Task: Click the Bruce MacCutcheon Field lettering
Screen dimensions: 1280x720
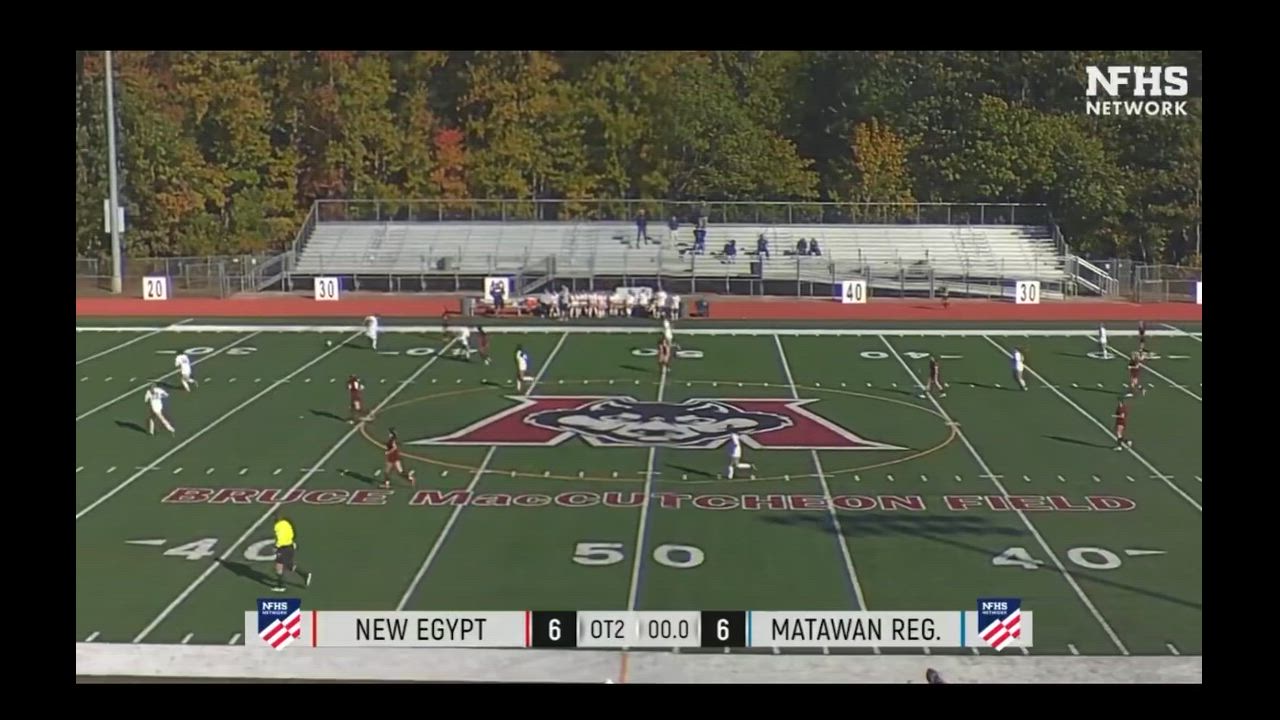Action: pyautogui.click(x=648, y=499)
